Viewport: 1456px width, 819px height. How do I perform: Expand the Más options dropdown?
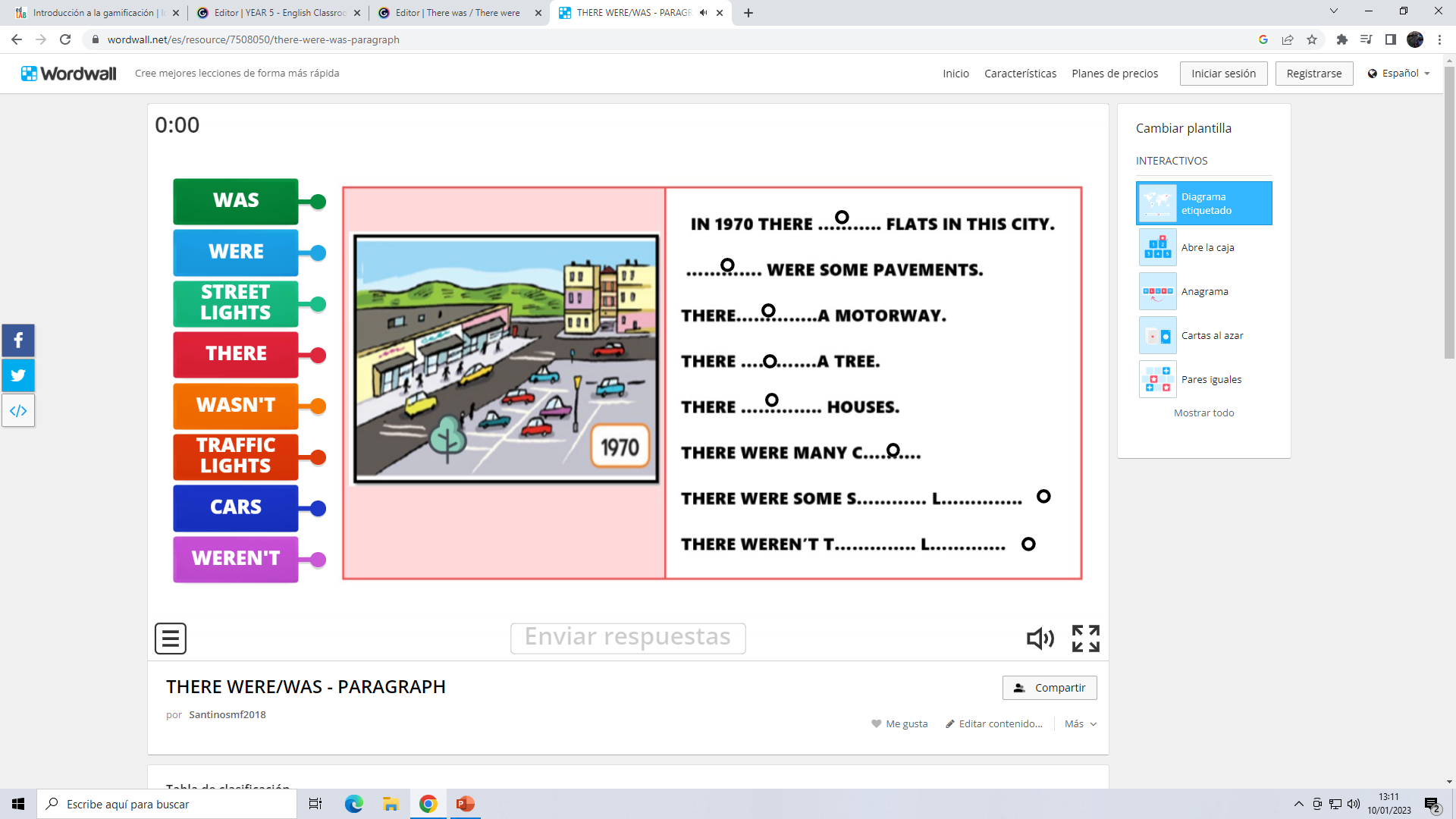coord(1081,723)
